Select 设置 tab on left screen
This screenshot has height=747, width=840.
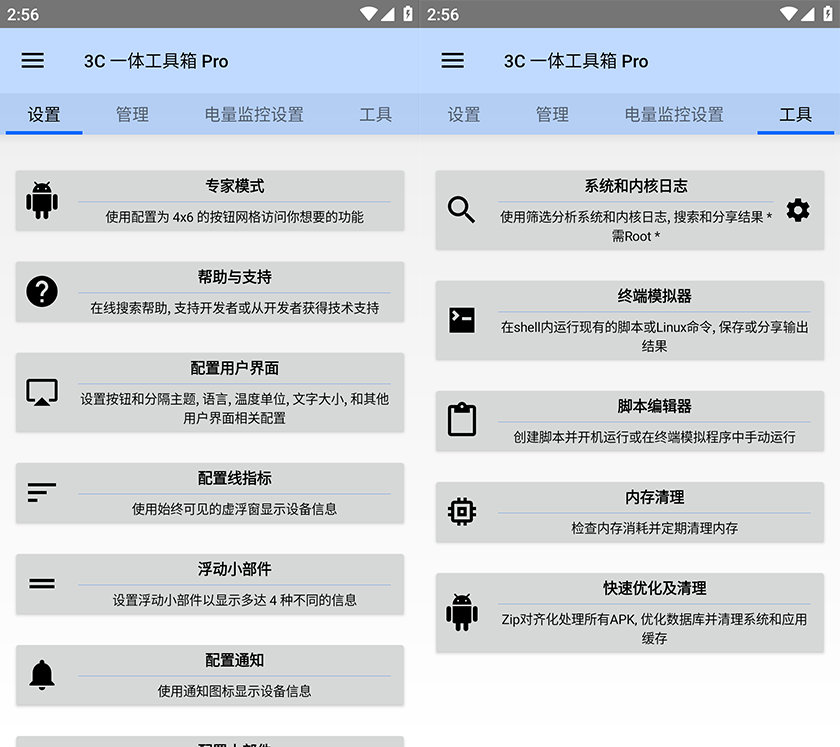44,114
